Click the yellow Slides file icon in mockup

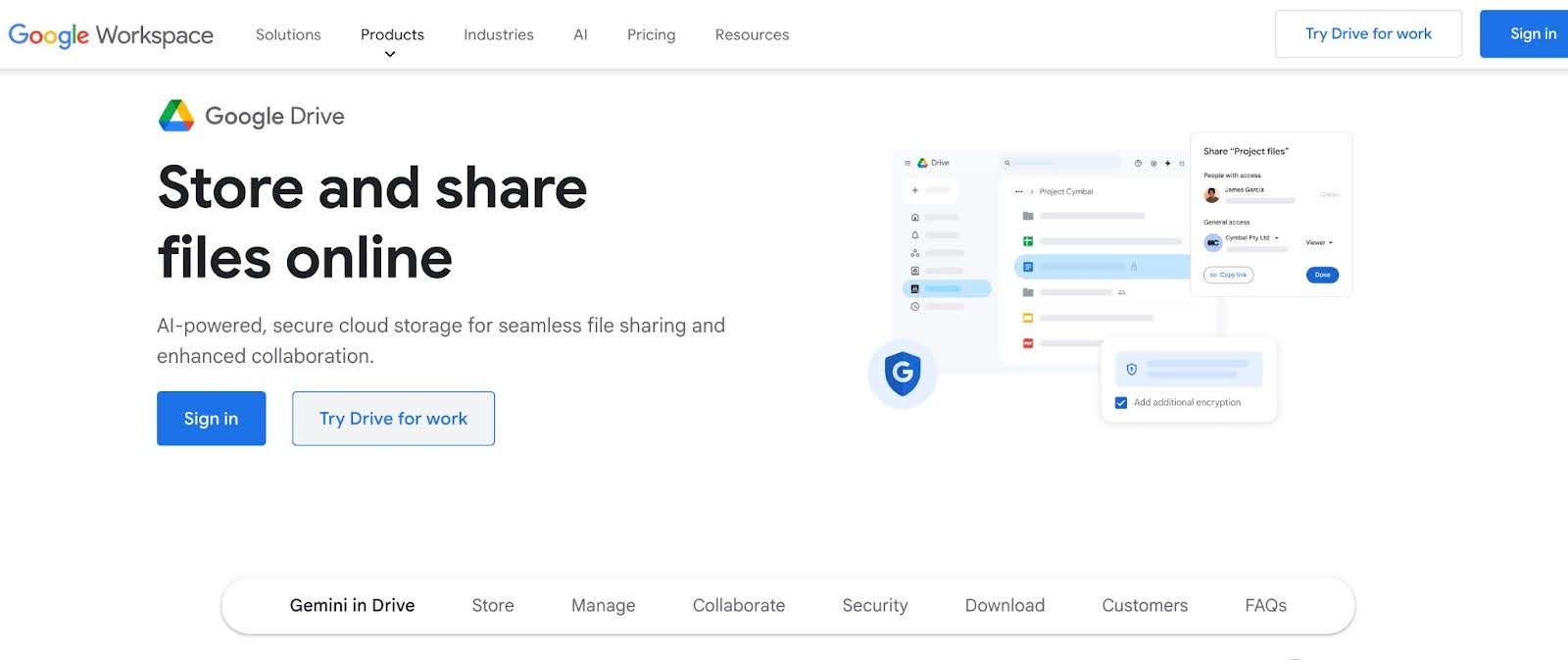1028,318
